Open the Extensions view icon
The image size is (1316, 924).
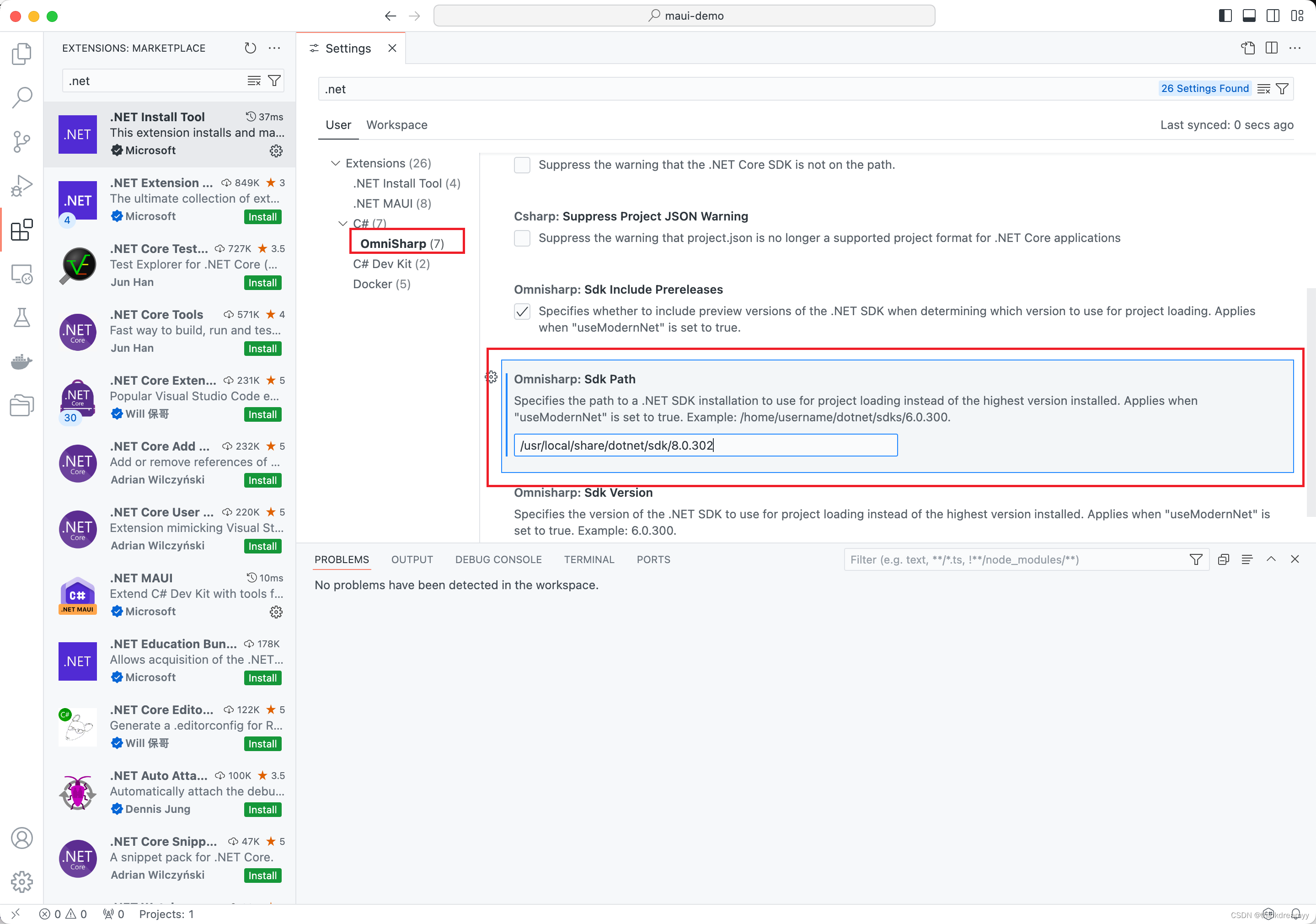pos(22,230)
